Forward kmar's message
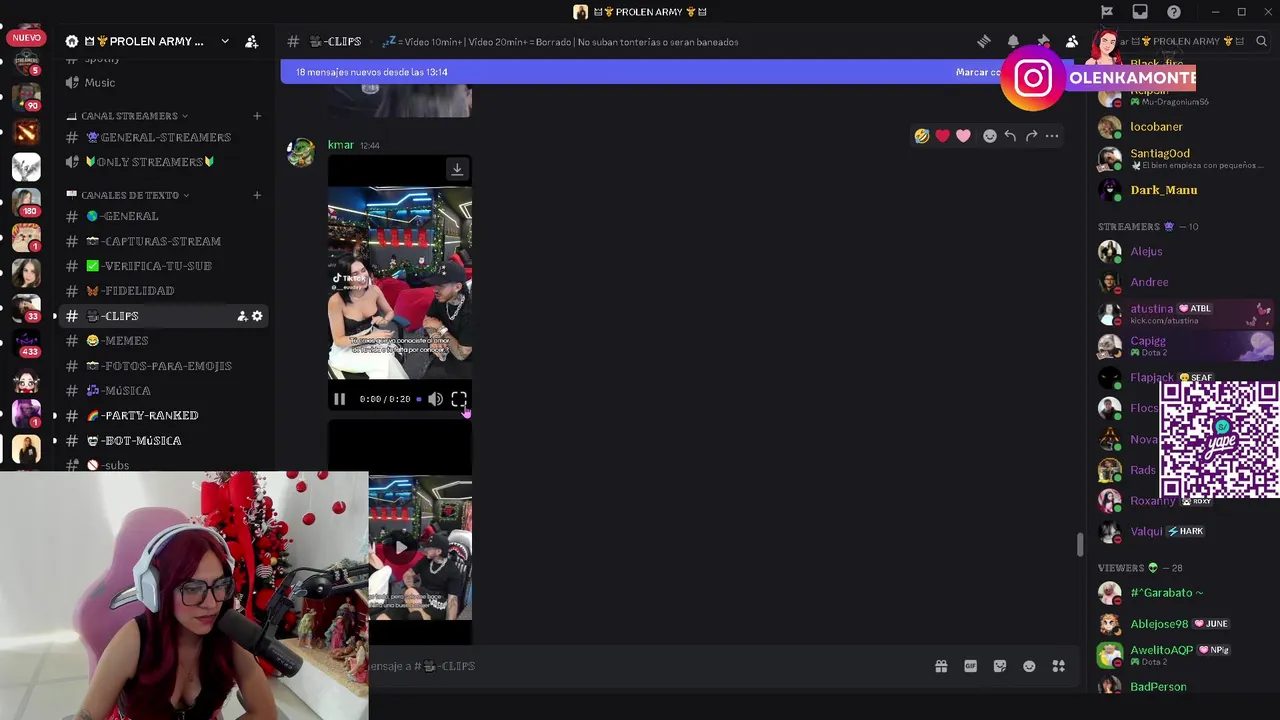Screen dimensions: 1280x720 [1031, 136]
